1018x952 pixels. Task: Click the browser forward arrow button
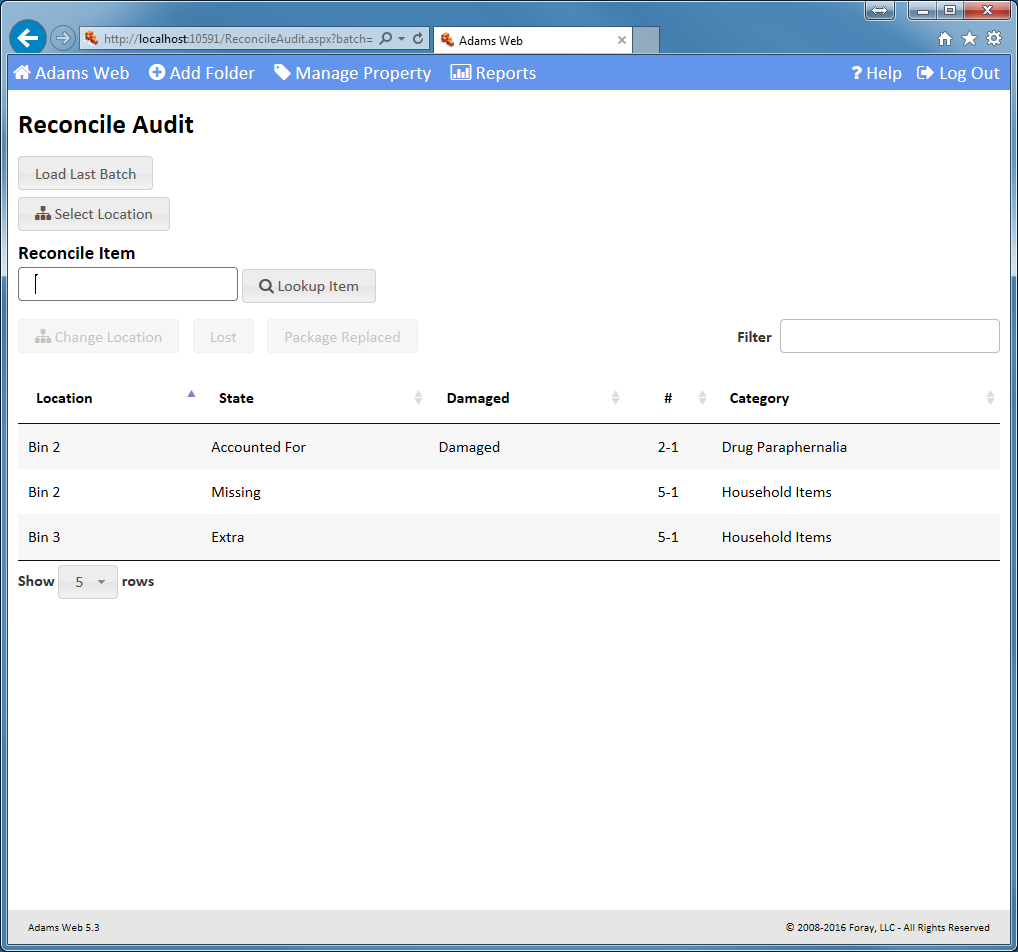(62, 39)
